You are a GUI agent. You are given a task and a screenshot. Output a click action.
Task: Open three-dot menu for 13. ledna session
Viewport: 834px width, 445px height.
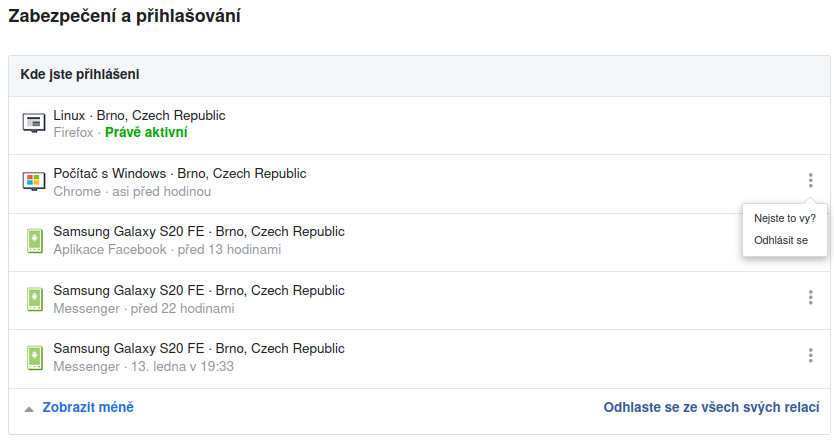click(x=811, y=355)
